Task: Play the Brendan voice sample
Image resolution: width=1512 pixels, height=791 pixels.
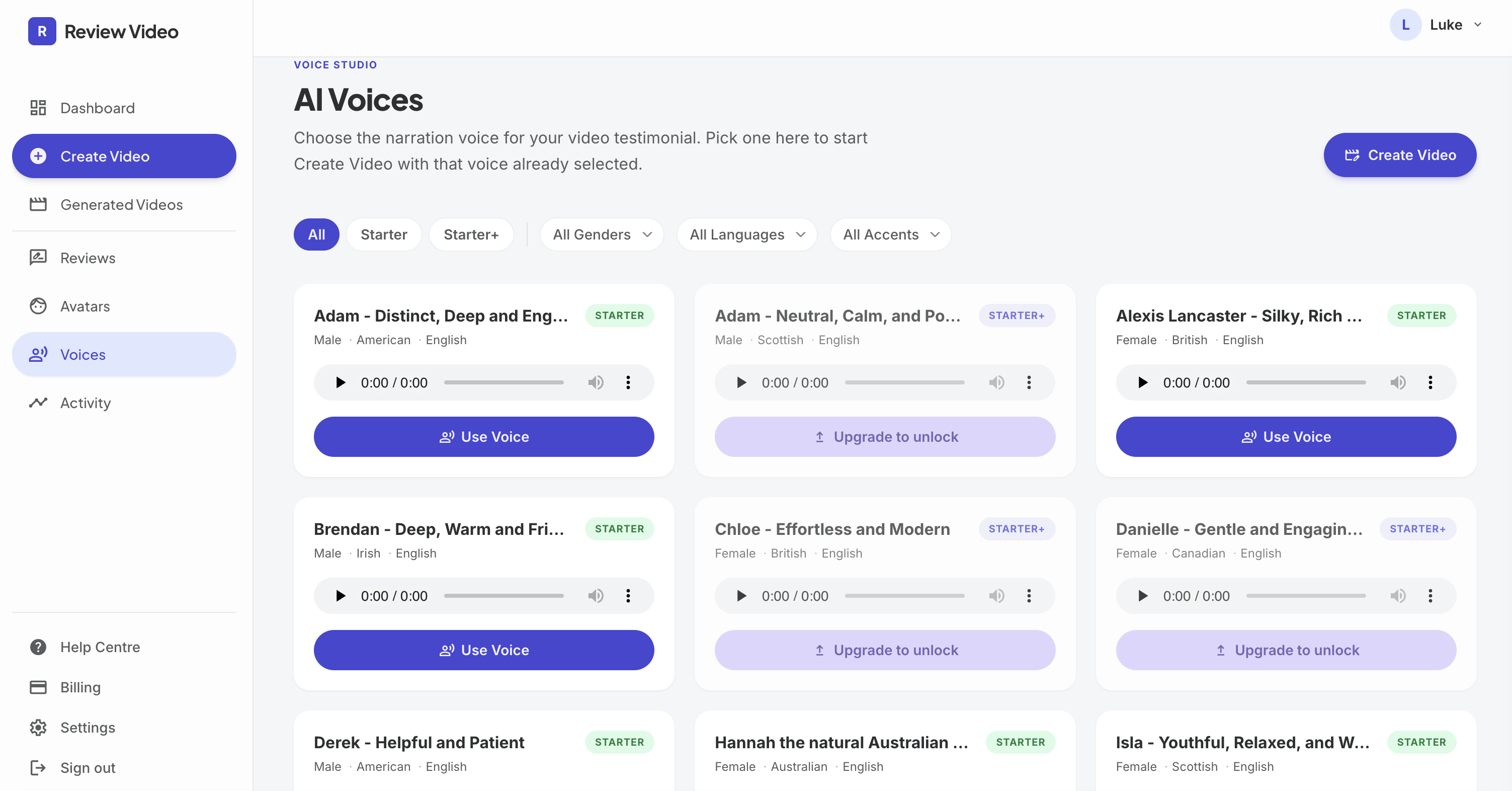Action: pyautogui.click(x=341, y=596)
